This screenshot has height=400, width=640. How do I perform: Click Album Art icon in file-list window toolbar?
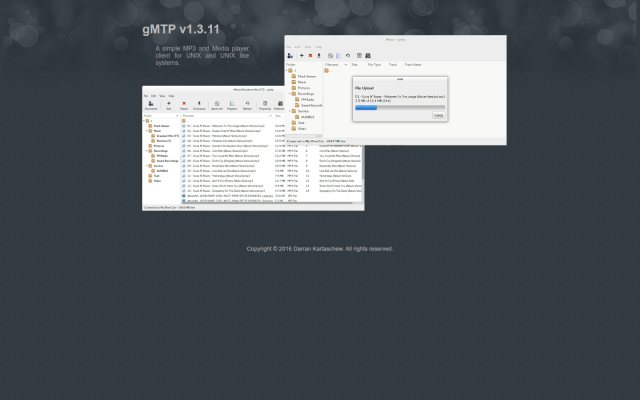pos(217,104)
